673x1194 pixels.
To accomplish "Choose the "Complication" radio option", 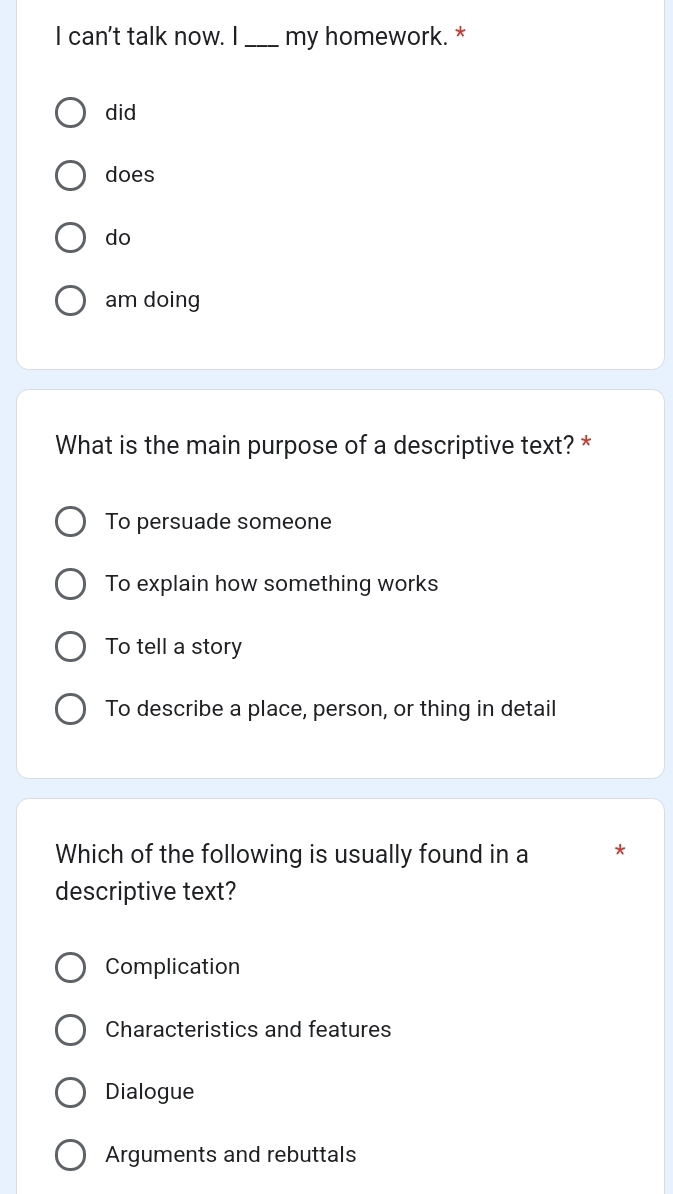I will [70, 967].
